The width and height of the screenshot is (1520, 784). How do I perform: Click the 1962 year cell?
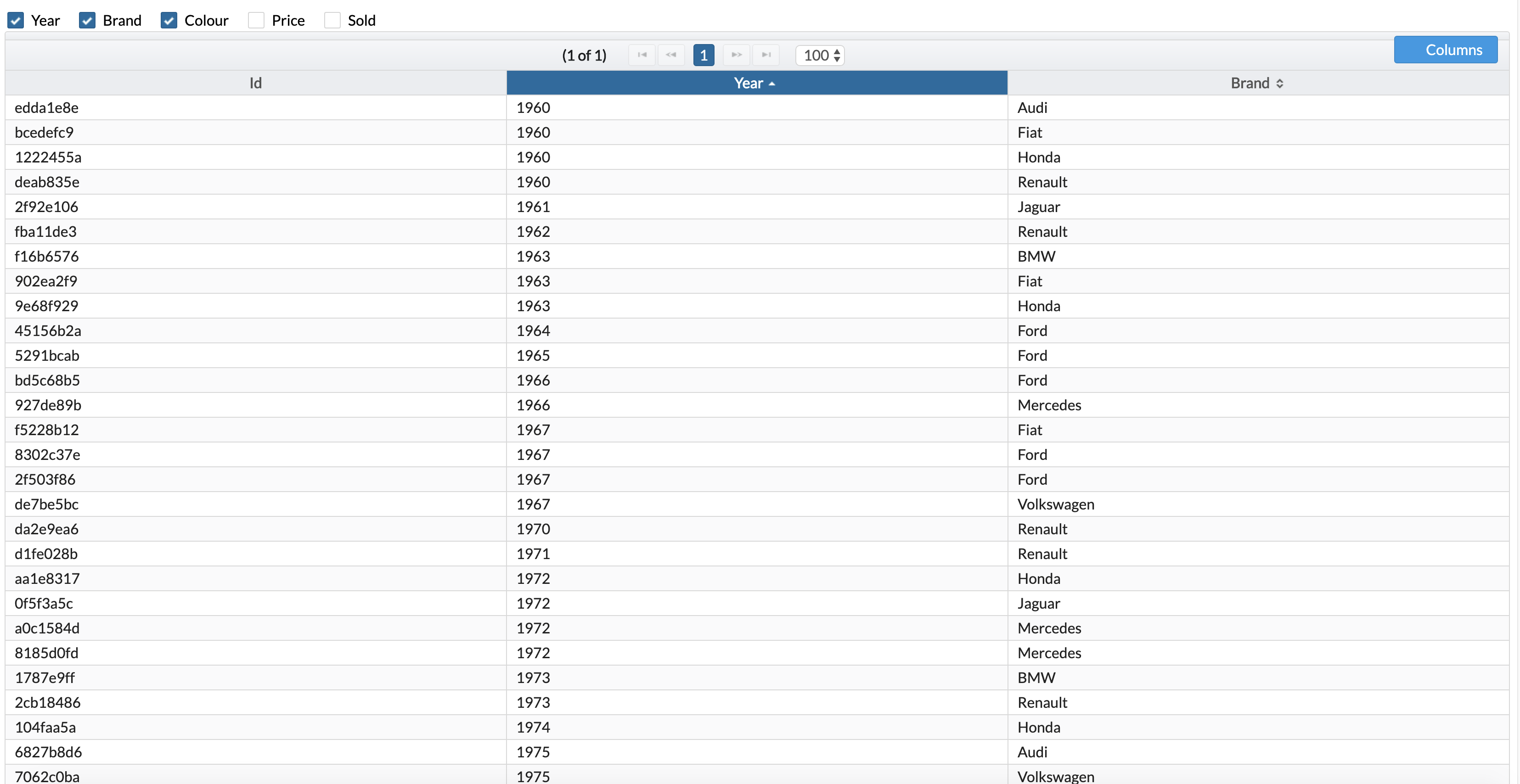click(757, 232)
